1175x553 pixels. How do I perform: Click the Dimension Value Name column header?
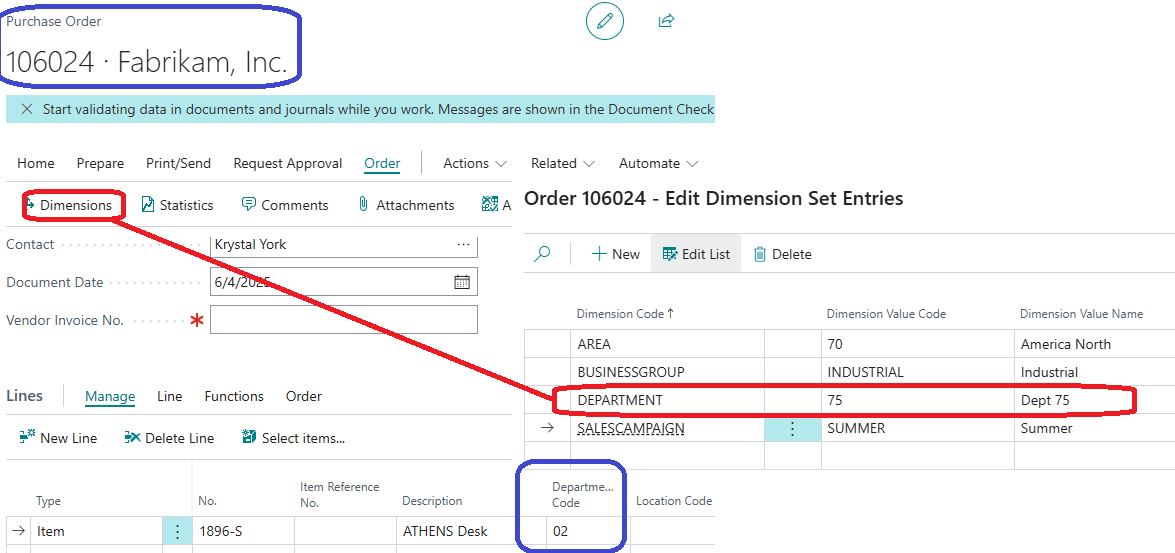(1081, 314)
